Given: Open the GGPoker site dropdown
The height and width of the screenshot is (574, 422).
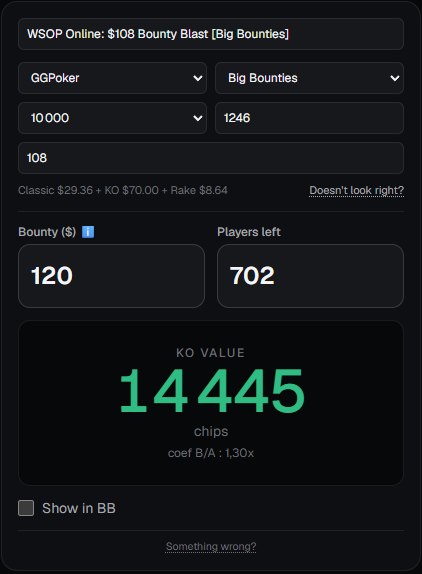Looking at the screenshot, I should (x=112, y=78).
